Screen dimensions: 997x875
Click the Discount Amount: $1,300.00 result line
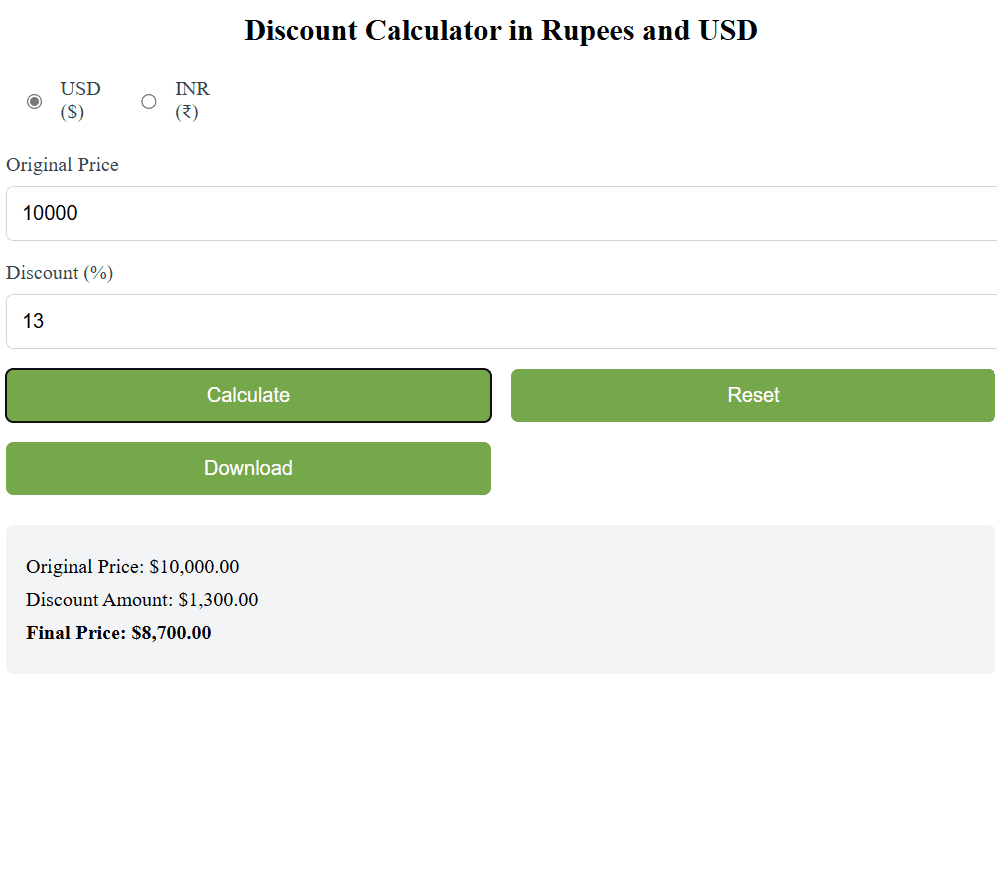tap(142, 599)
